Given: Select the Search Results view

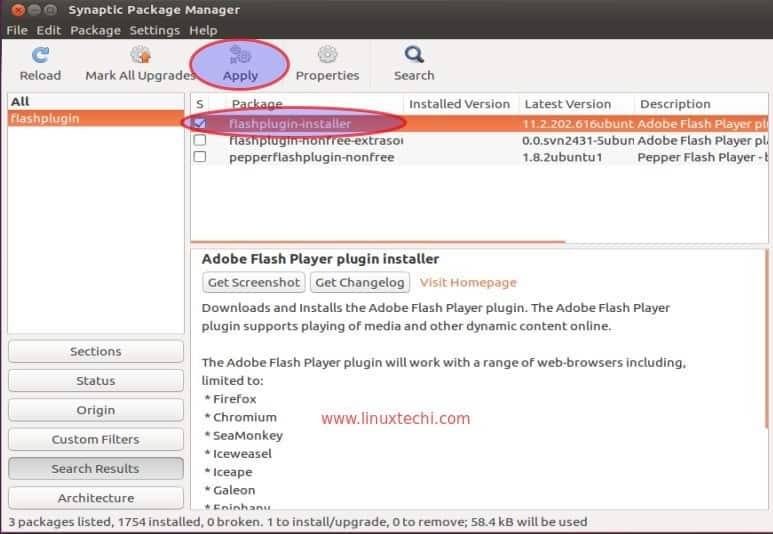Looking at the screenshot, I should (x=96, y=469).
